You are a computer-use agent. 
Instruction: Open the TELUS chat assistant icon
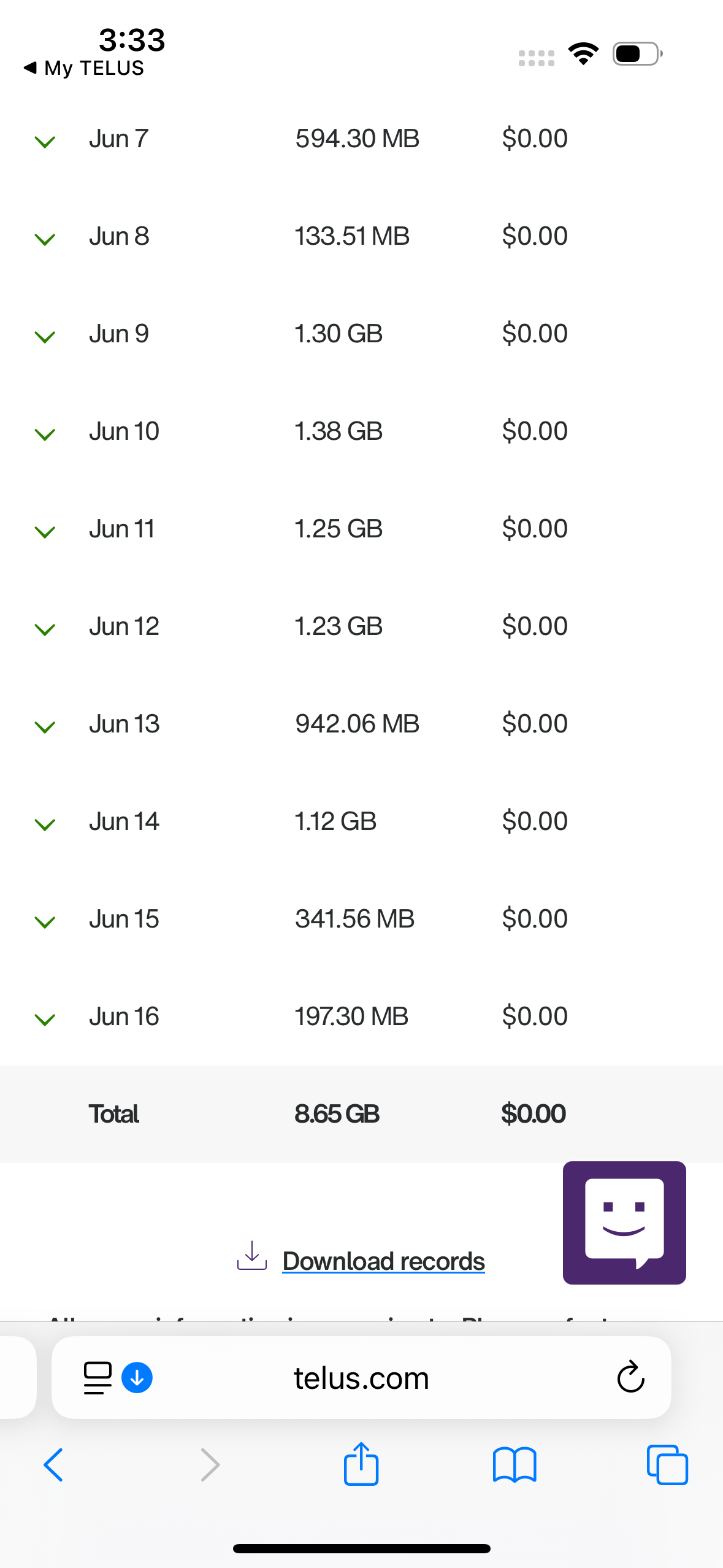point(624,1222)
